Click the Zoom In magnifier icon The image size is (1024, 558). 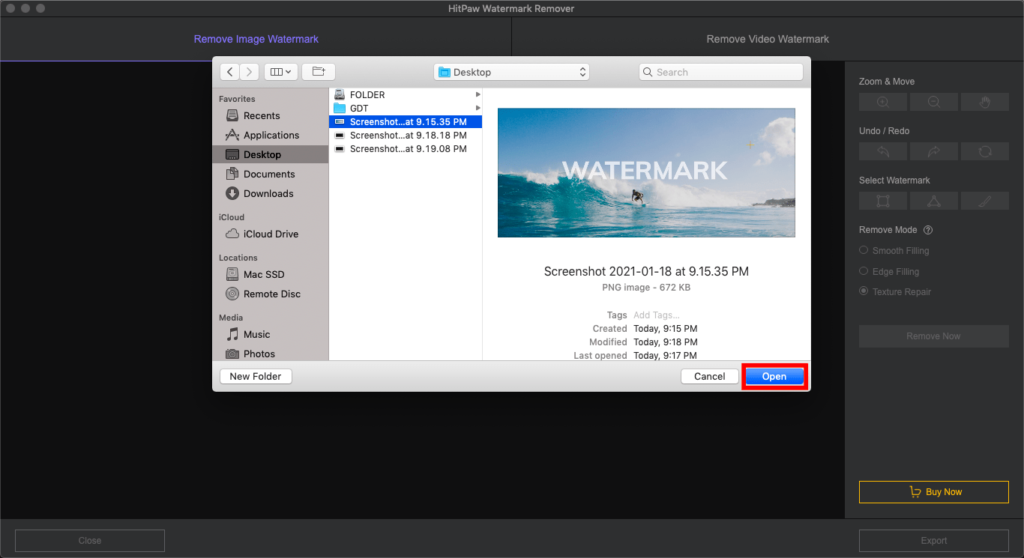pyautogui.click(x=882, y=103)
